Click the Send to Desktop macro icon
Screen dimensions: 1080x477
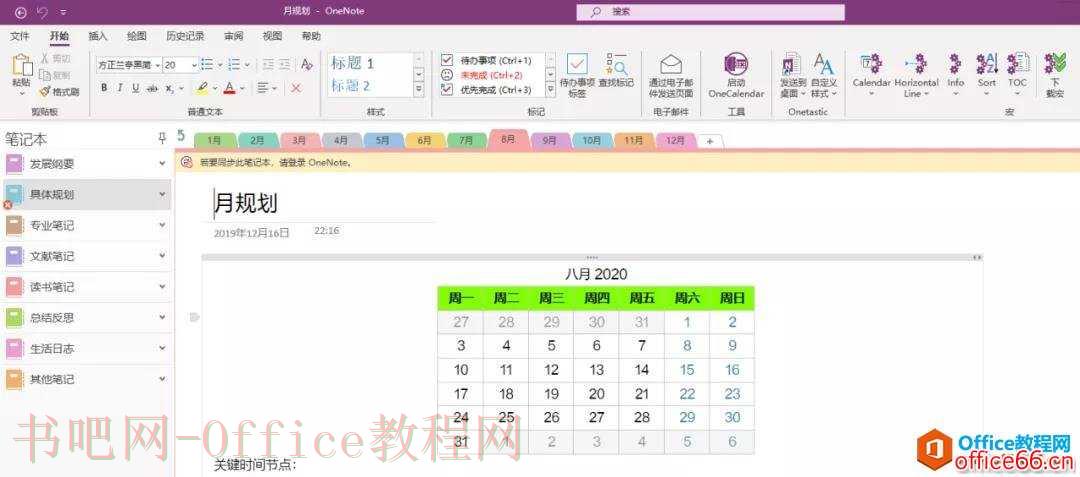click(x=790, y=65)
